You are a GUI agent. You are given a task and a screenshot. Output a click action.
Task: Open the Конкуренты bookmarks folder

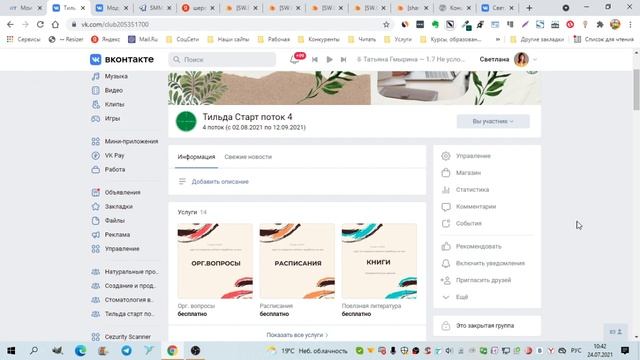[x=319, y=39]
